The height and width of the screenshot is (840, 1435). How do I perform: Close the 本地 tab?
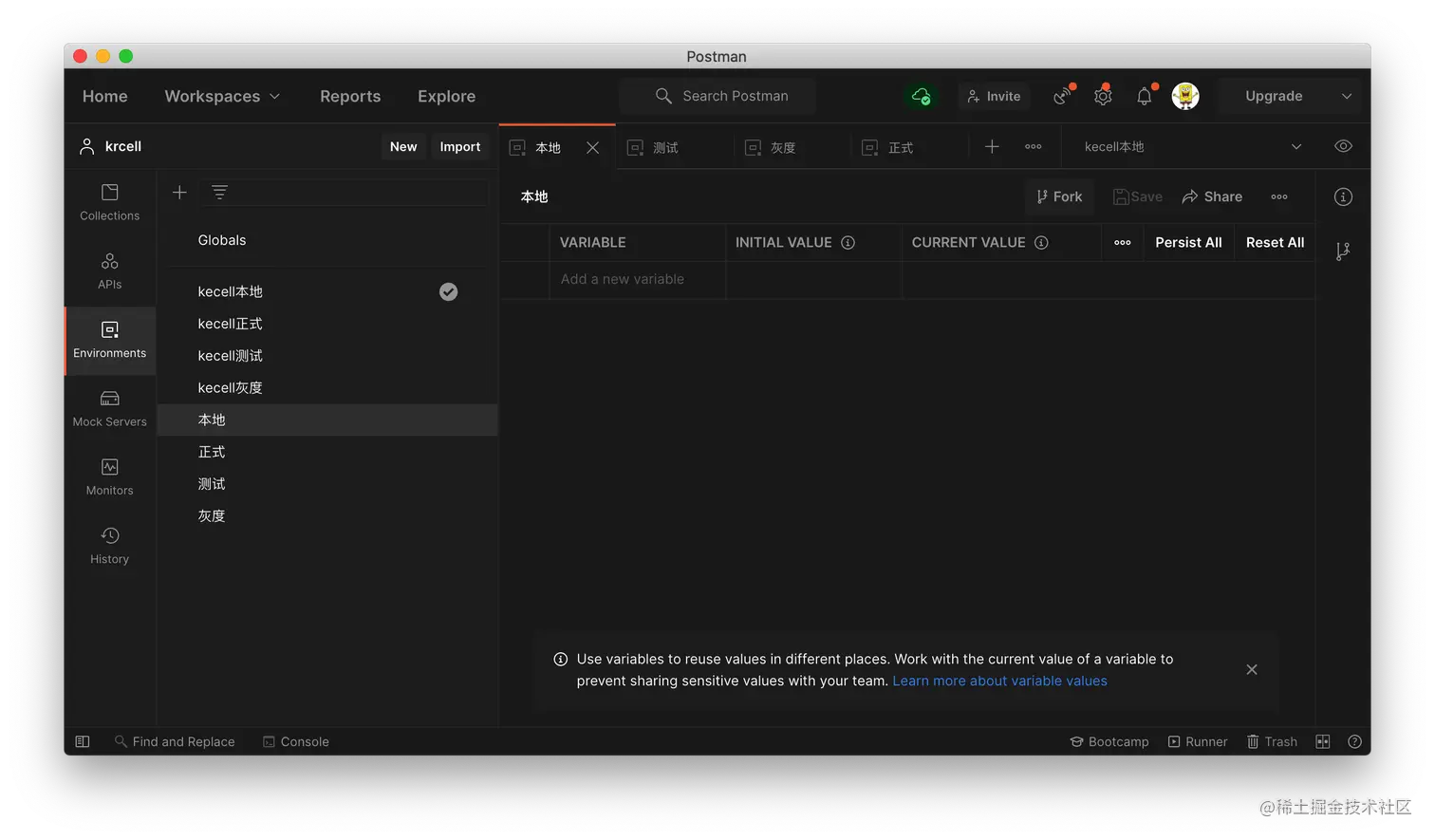point(592,147)
